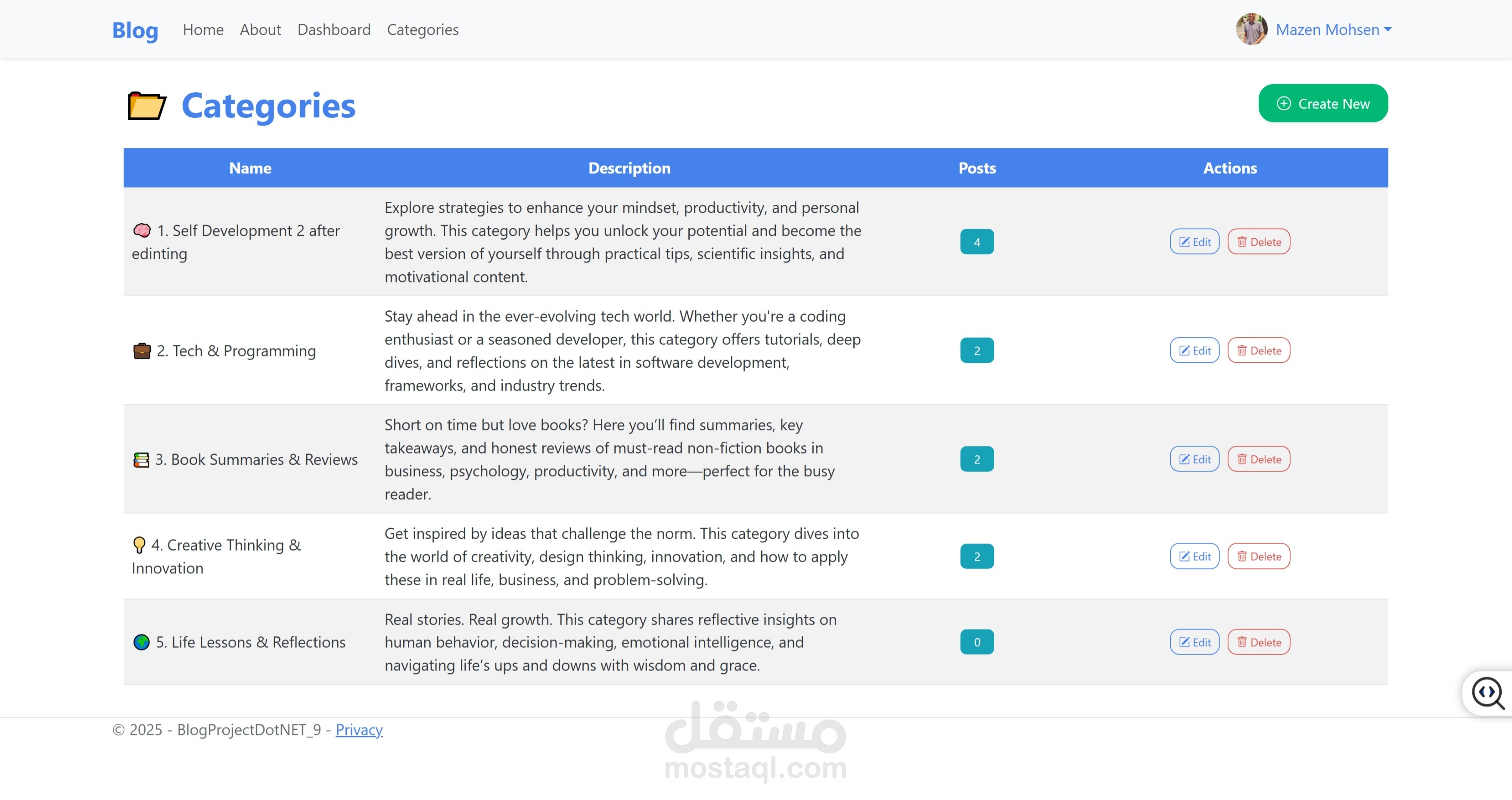Click the books icon for Book Summaries
Screen dimensions: 1512x800
[x=141, y=459]
